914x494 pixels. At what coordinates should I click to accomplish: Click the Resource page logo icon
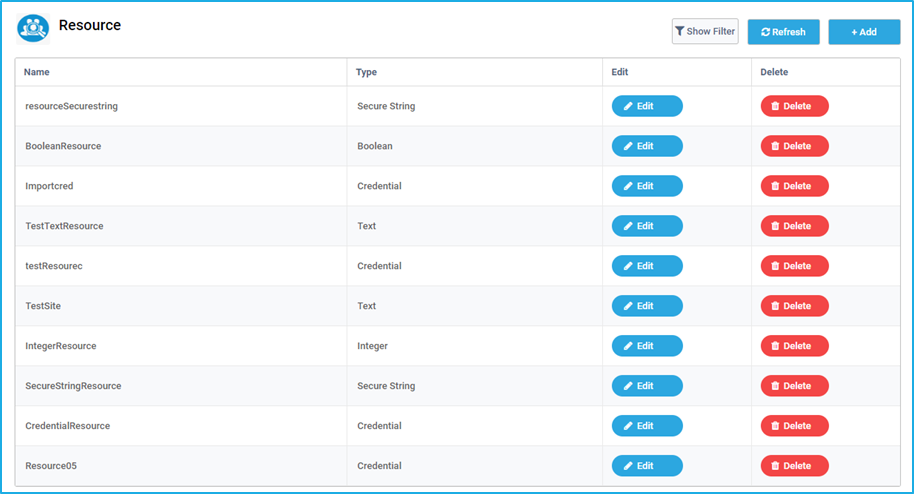(33, 29)
